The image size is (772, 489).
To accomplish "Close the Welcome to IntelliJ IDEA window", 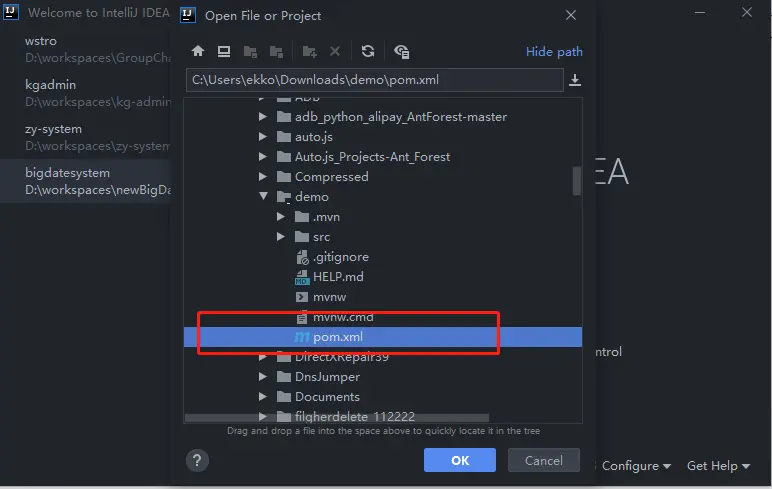I will [746, 12].
